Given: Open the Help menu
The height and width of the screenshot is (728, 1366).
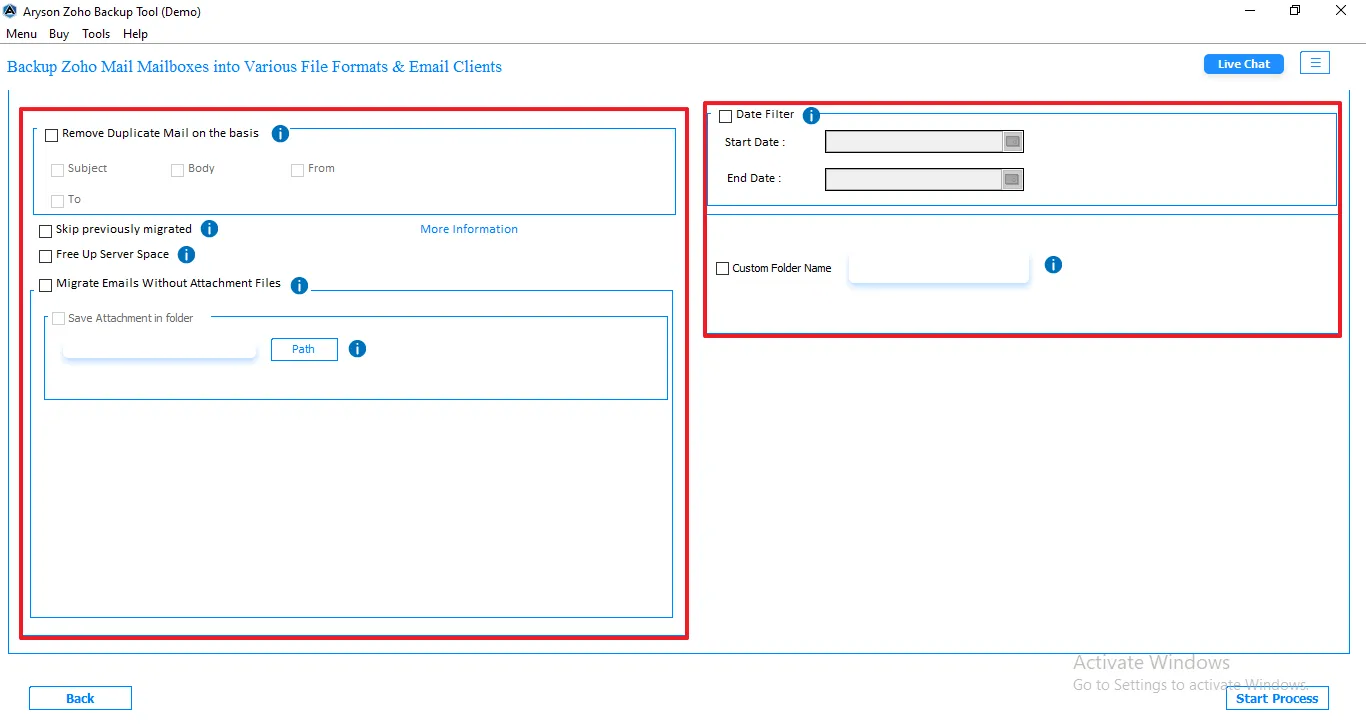Looking at the screenshot, I should pyautogui.click(x=135, y=34).
